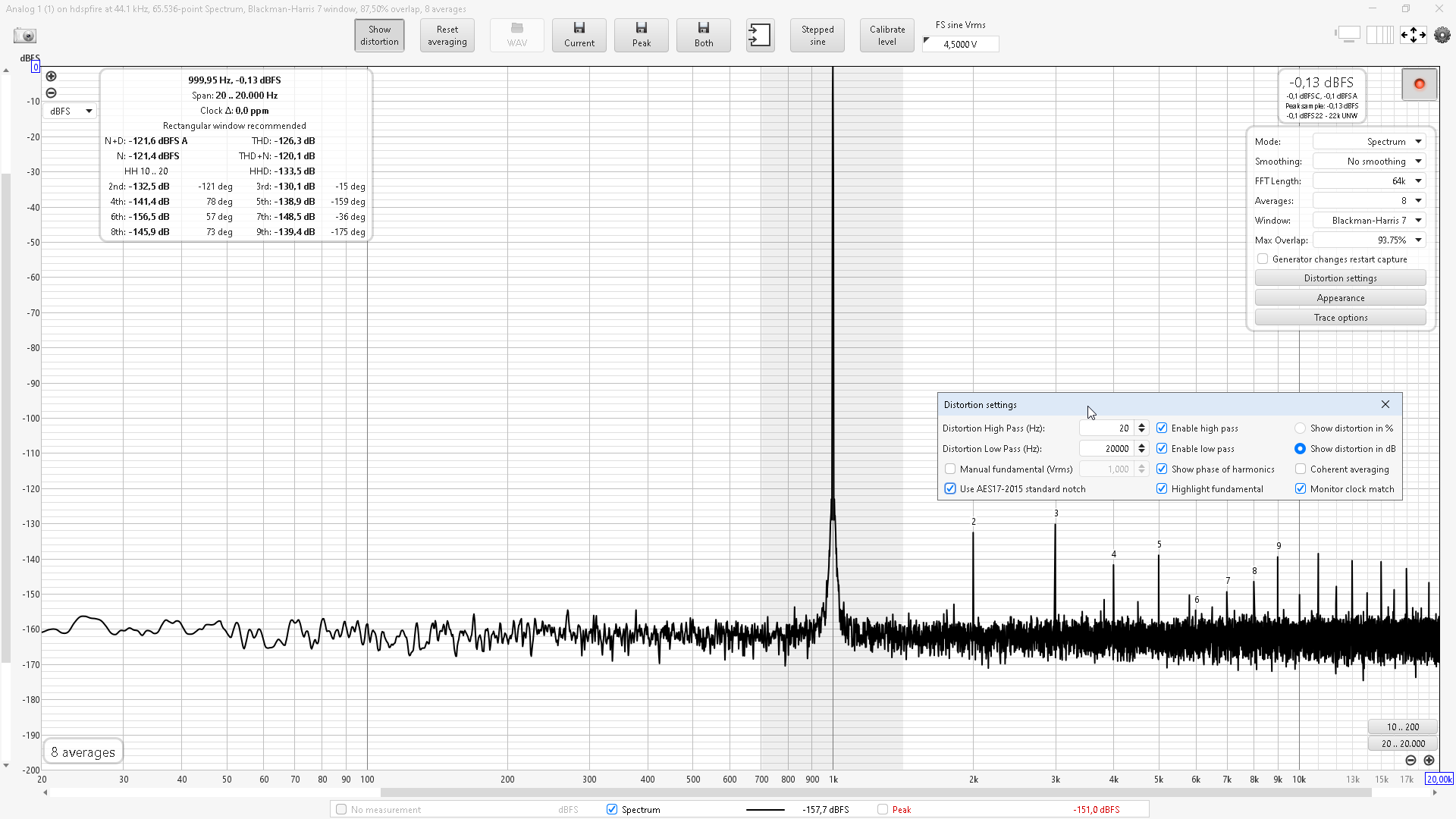The image size is (1456, 819).
Task: Enable Manual fundamental (Vrms) checkbox
Action: click(x=950, y=469)
